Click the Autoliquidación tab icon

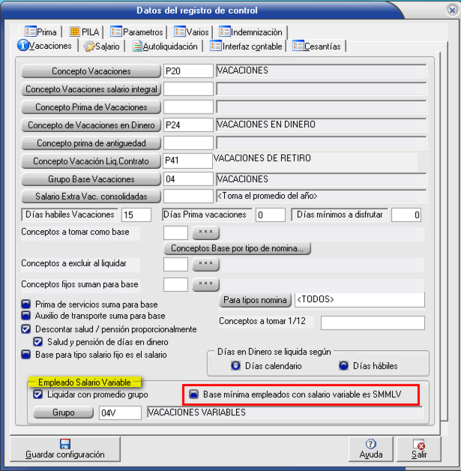point(137,46)
